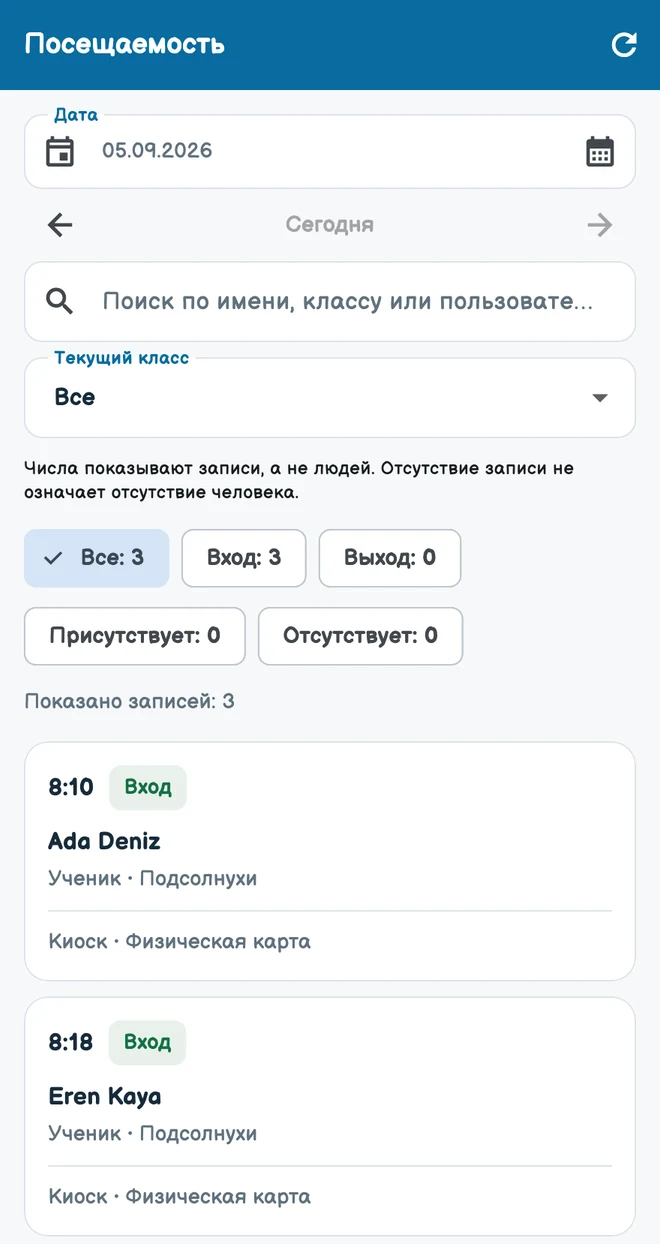Image resolution: width=660 pixels, height=1244 pixels.
Task: Open the Eren Kaya attendance card
Action: (330, 1116)
